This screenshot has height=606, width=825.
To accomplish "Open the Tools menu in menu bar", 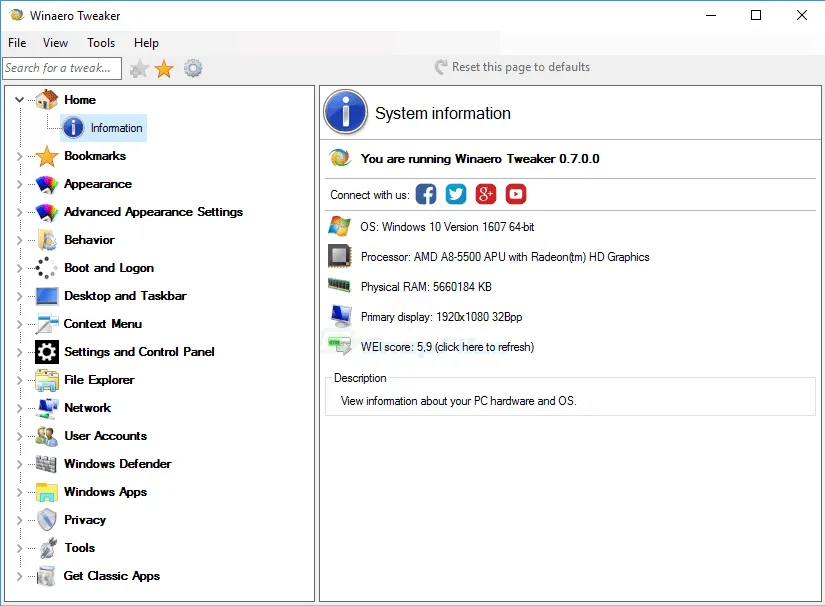I will tap(101, 43).
